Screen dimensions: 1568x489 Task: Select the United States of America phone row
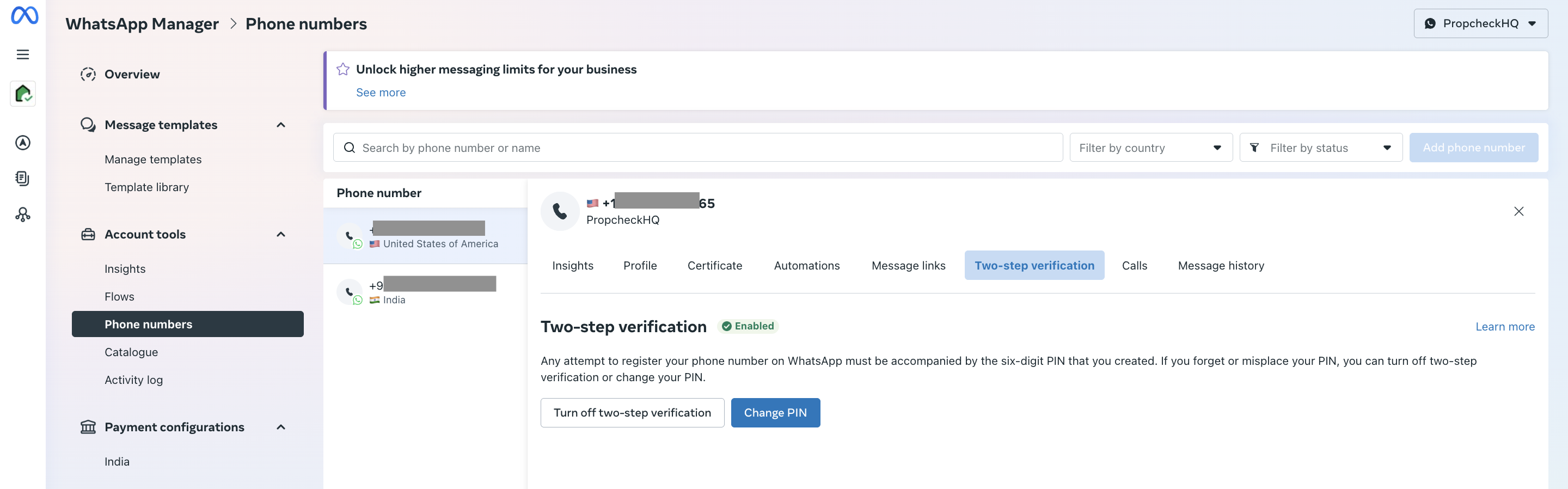coord(425,236)
